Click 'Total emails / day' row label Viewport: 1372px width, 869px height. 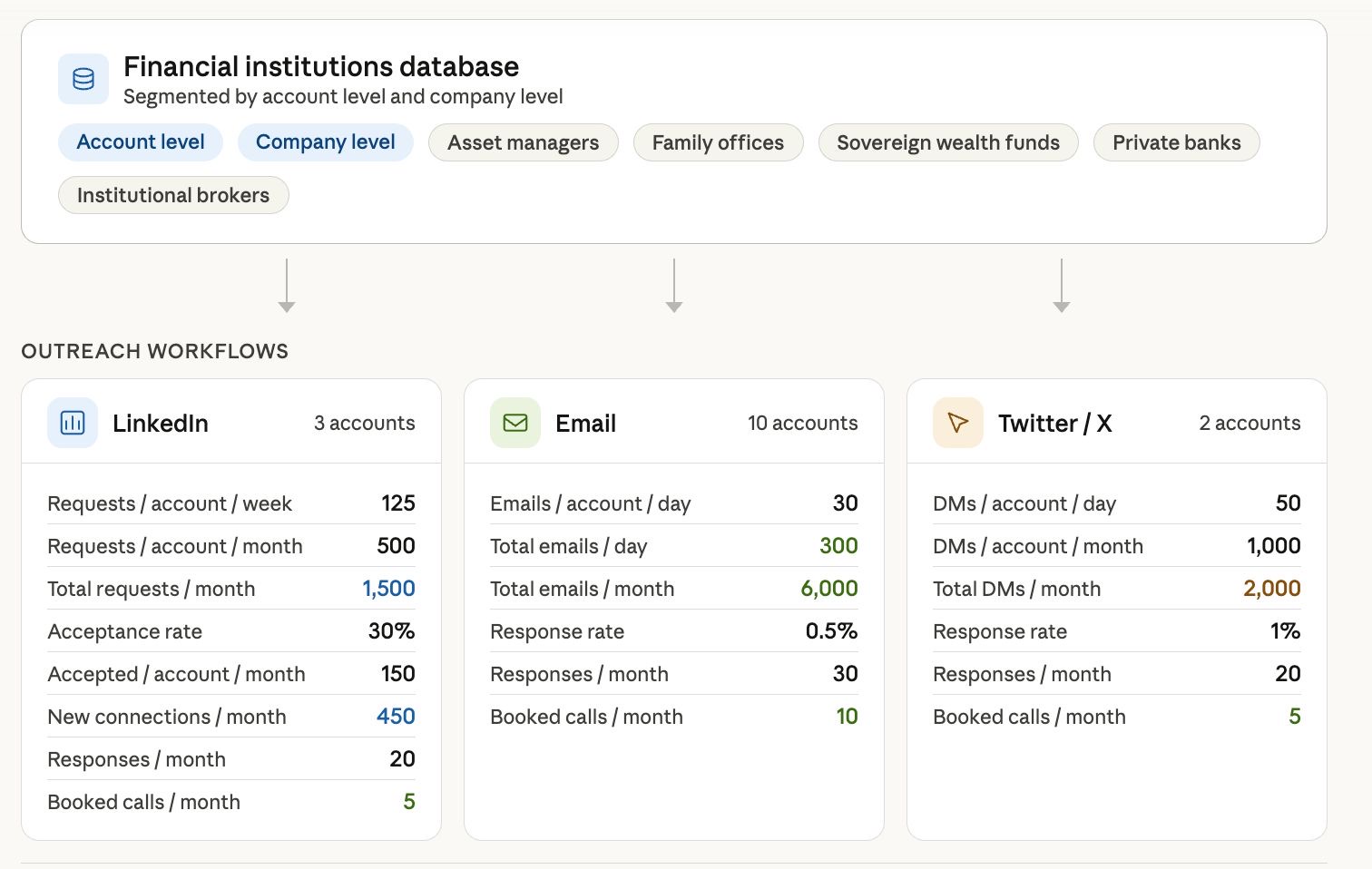pos(569,546)
